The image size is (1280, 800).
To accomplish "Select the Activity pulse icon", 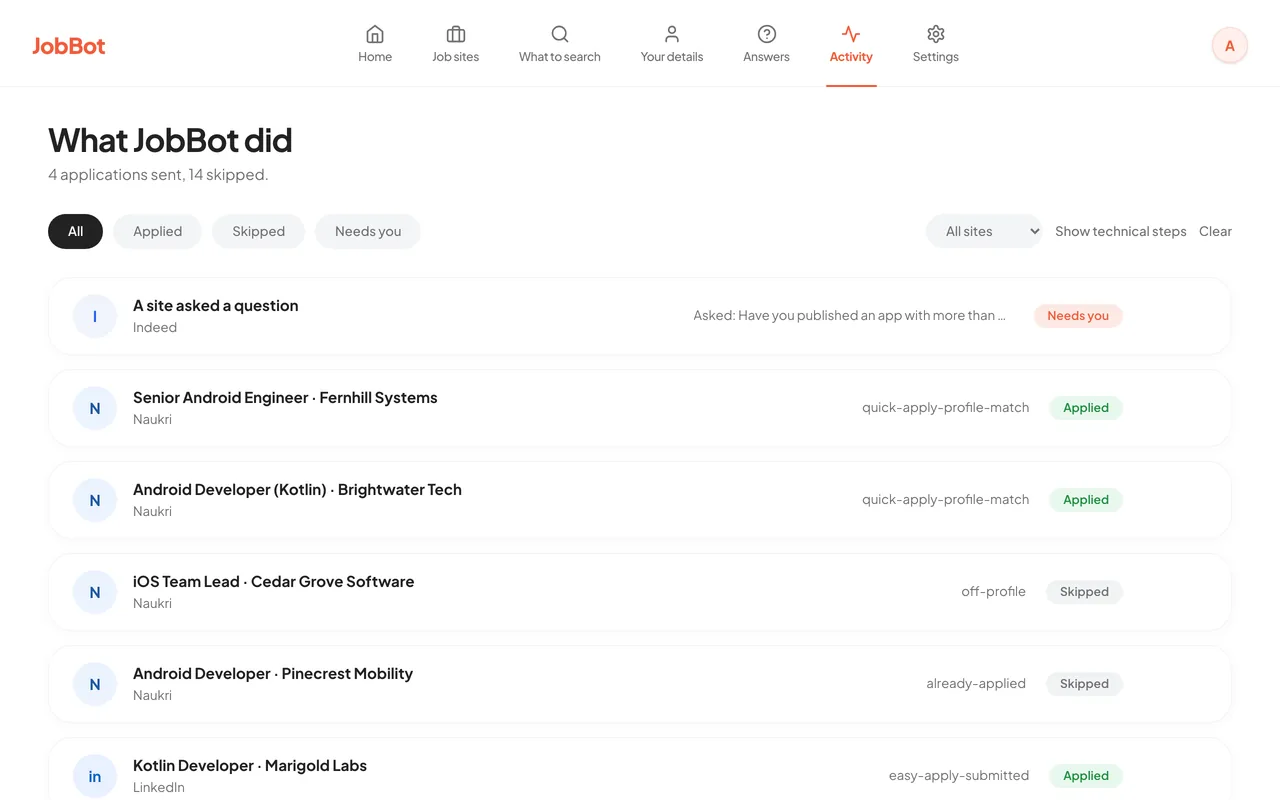I will [x=851, y=34].
